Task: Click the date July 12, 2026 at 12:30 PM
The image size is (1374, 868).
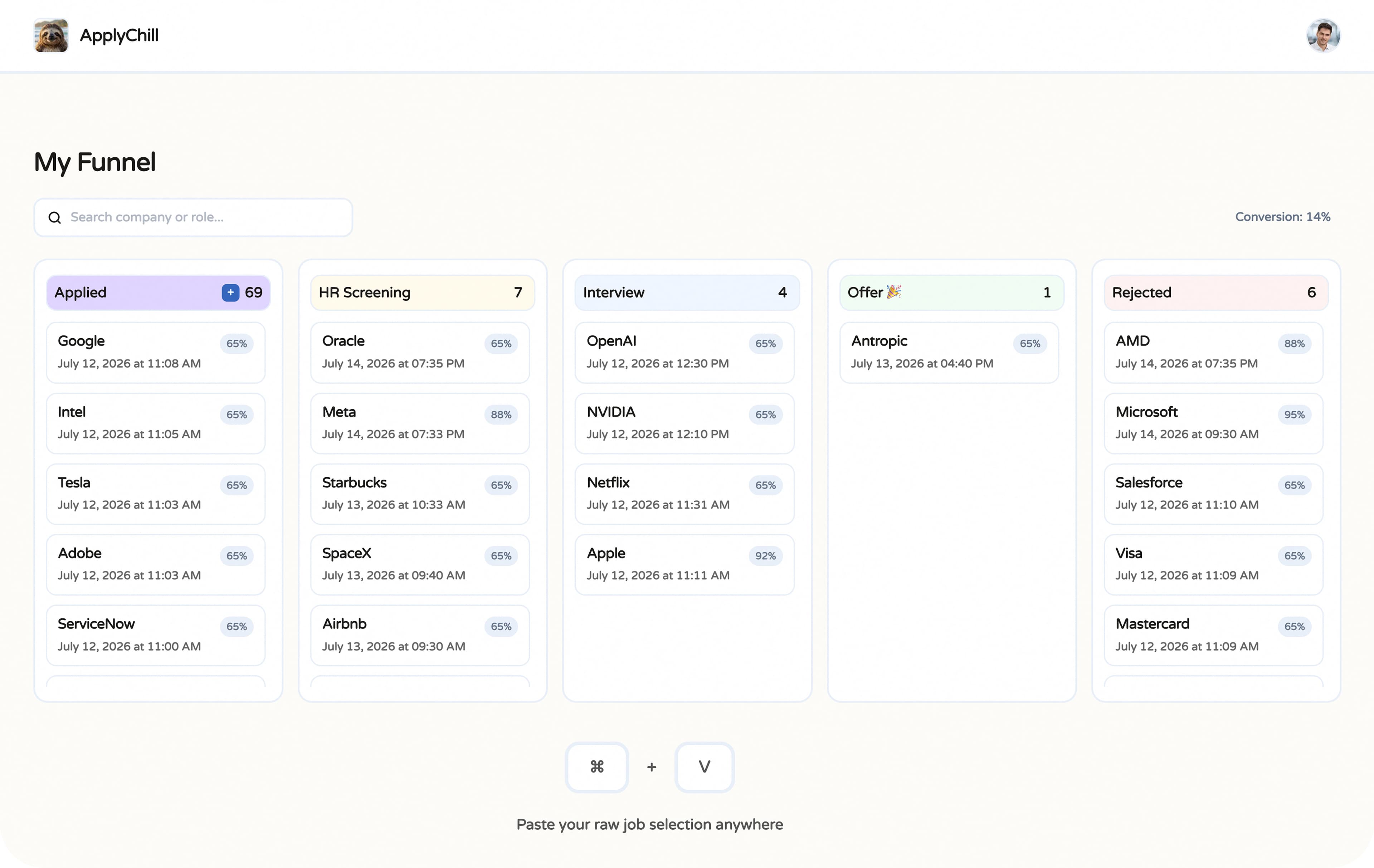Action: click(x=657, y=364)
